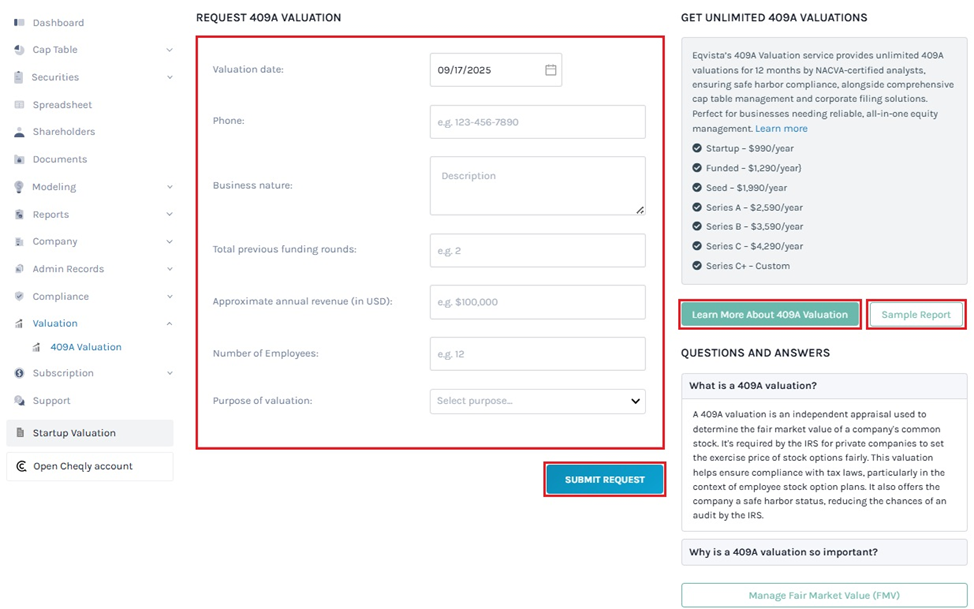
Task: Click the Shareholders person icon
Action: 20,132
